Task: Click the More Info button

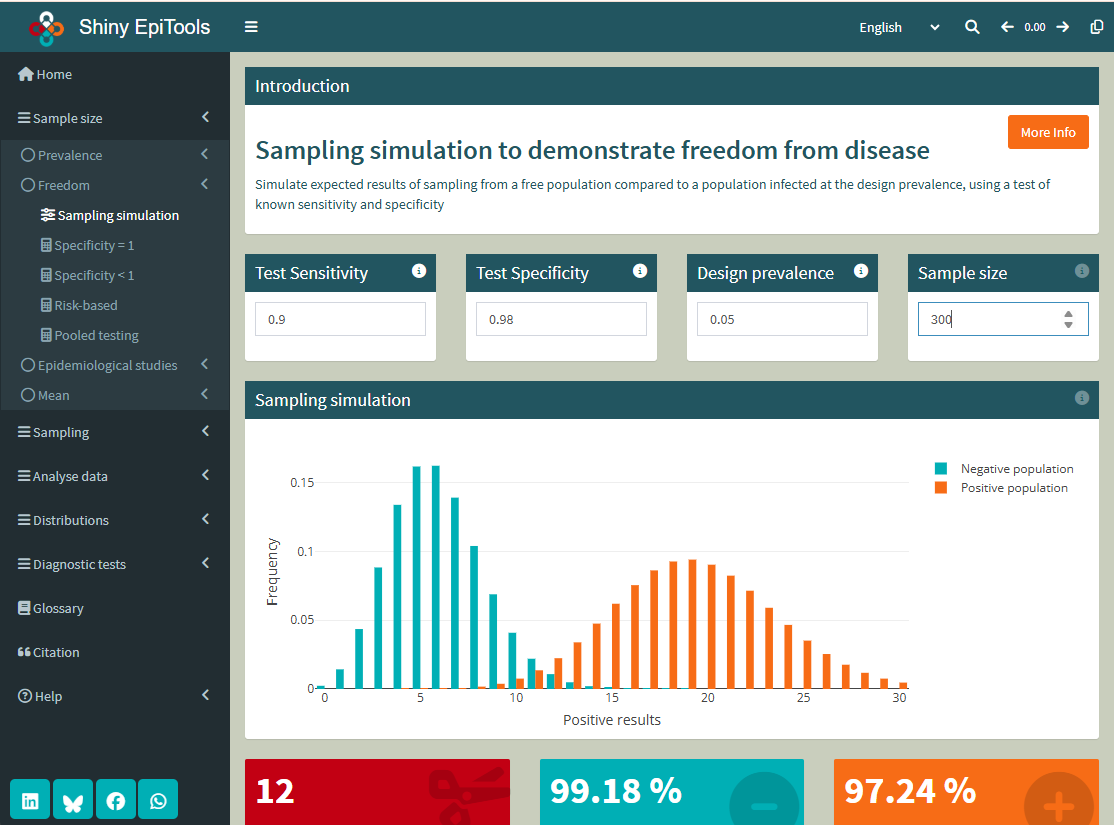Action: (x=1048, y=131)
